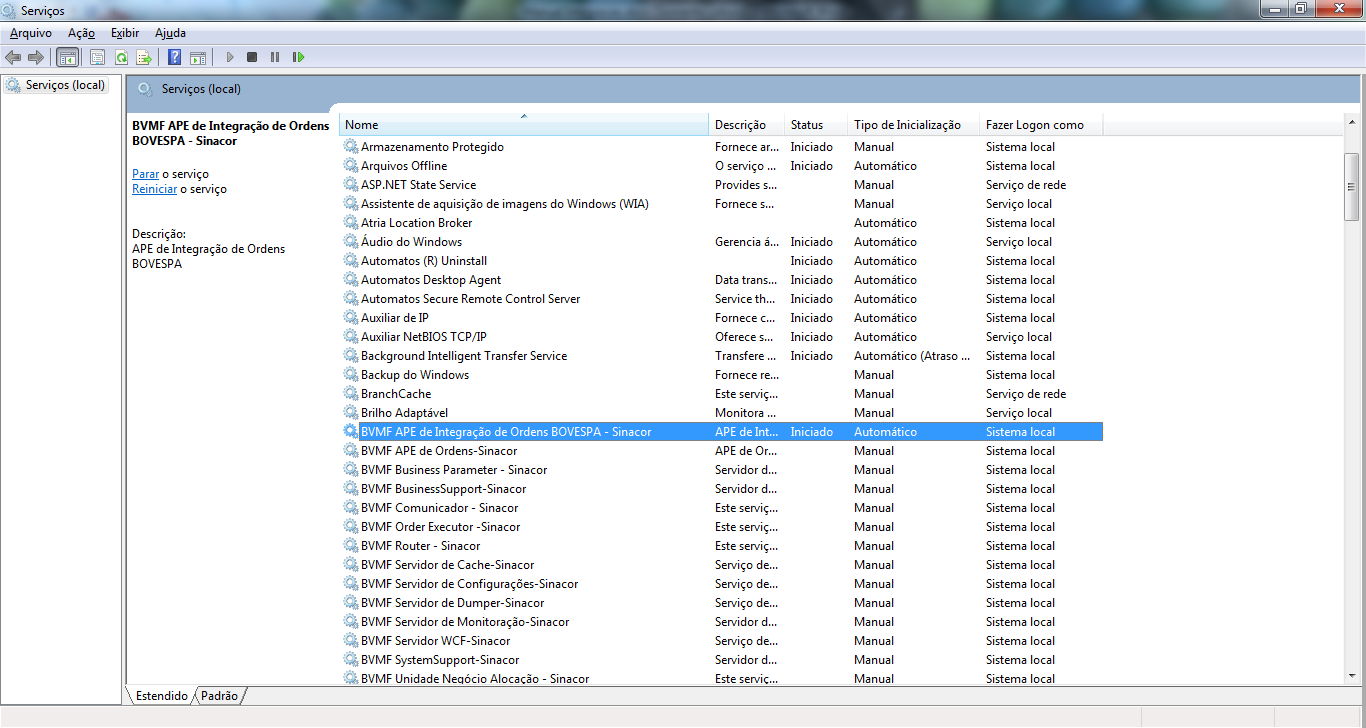This screenshot has height=728, width=1366.
Task: Click gear icon of Backup do Windows
Action: [351, 375]
